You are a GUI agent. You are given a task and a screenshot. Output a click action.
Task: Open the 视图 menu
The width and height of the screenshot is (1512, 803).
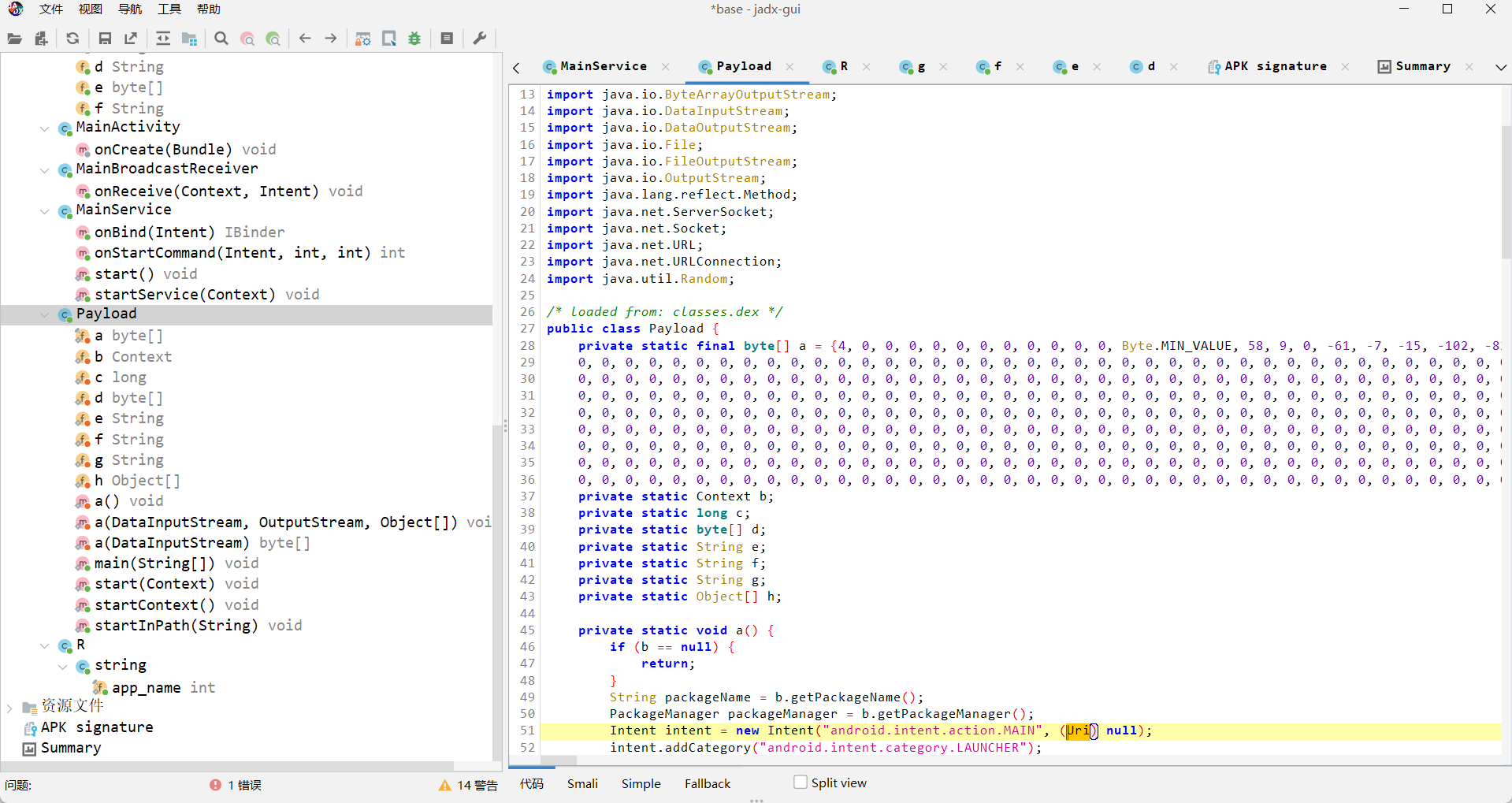pyautogui.click(x=91, y=9)
